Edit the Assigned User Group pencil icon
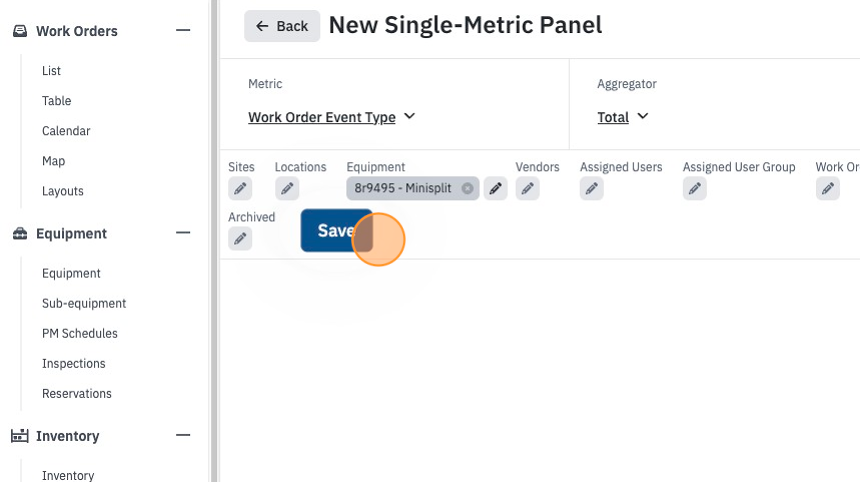The width and height of the screenshot is (860, 482). pos(694,189)
